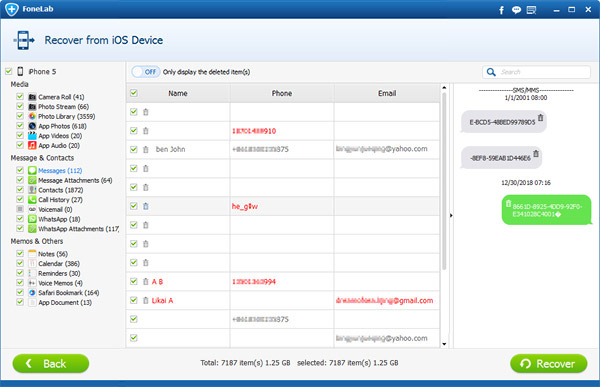Open the Calendar (386) category
600x387 pixels.
click(59, 264)
